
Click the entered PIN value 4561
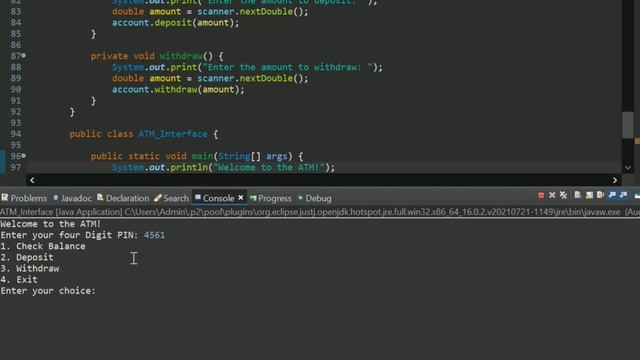pos(154,235)
